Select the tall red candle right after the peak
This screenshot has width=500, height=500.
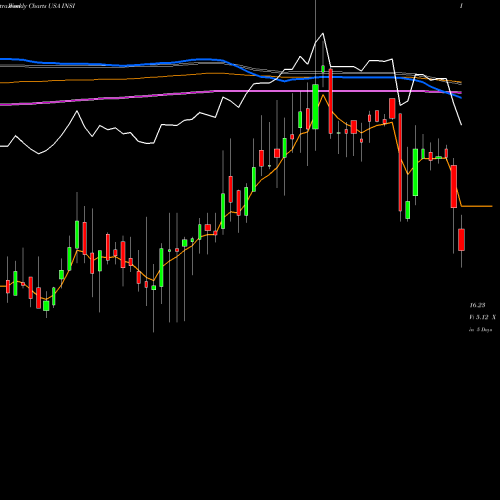click(331, 101)
